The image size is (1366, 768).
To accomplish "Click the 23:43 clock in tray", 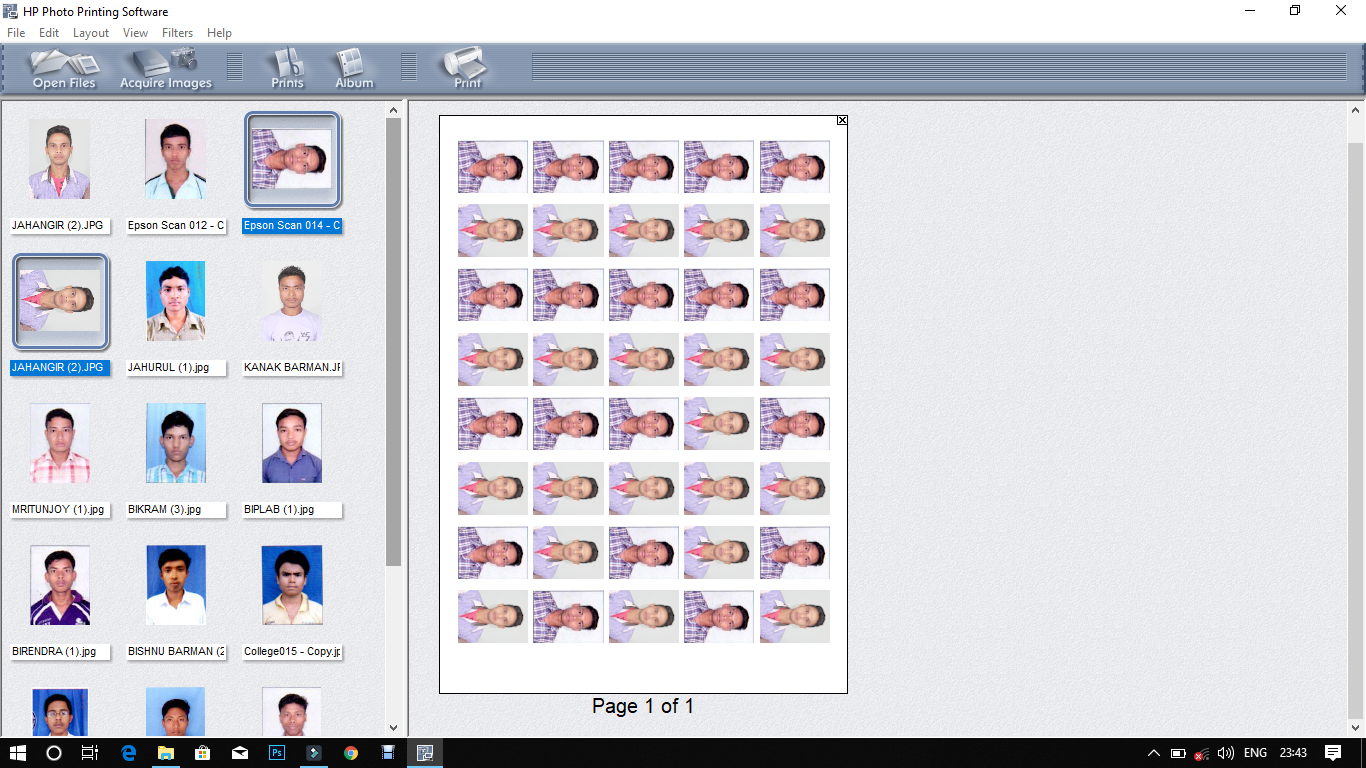I will click(x=1293, y=753).
